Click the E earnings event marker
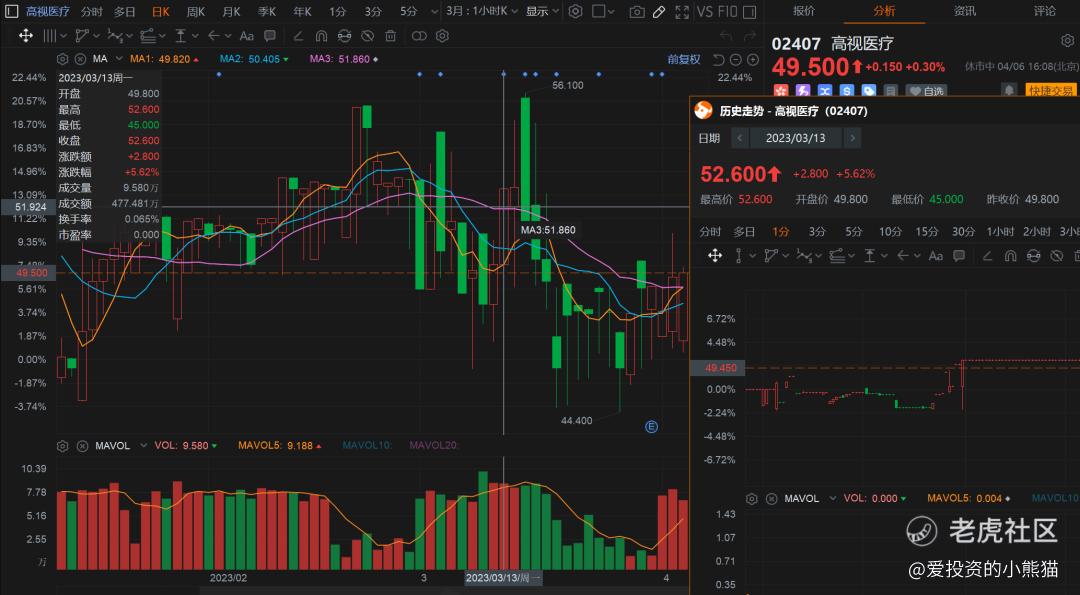 tap(651, 427)
